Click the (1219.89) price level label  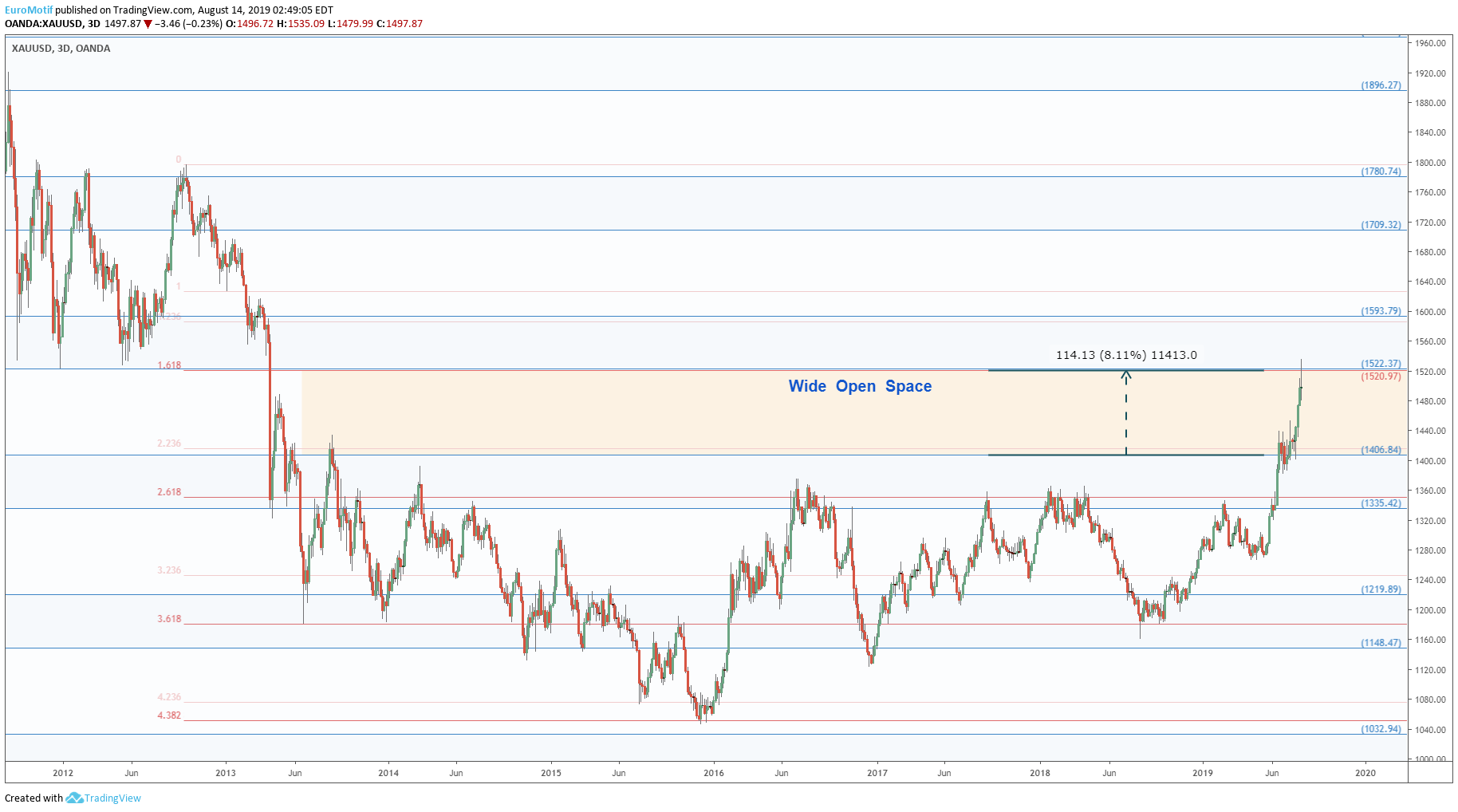pos(1381,589)
